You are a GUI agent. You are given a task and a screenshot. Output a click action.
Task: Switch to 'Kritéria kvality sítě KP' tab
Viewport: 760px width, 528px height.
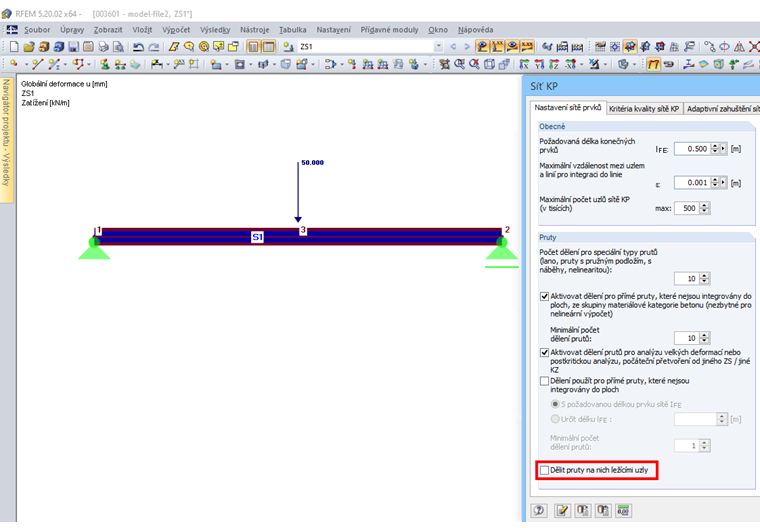(644, 109)
